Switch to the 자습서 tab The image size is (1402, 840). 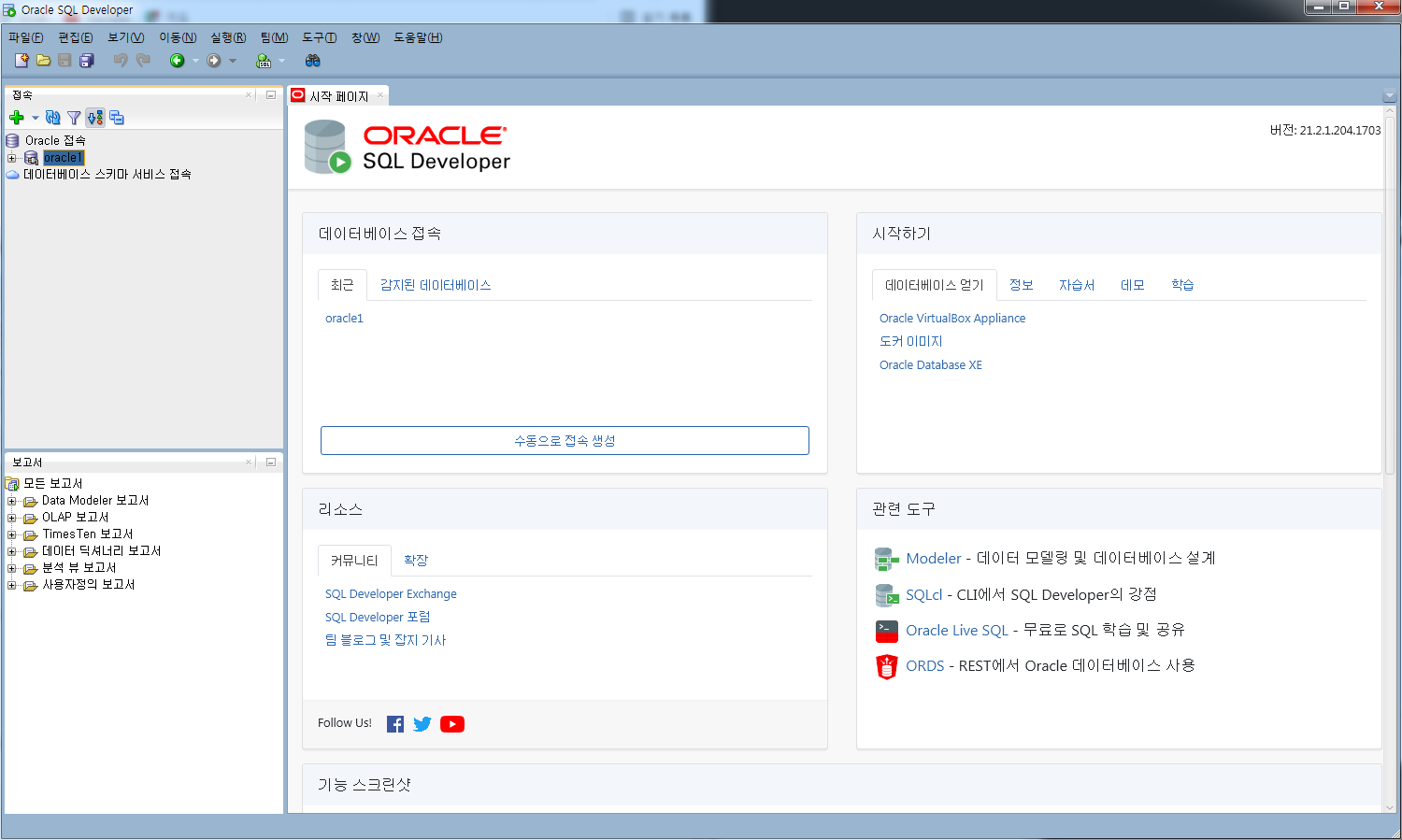[x=1077, y=285]
